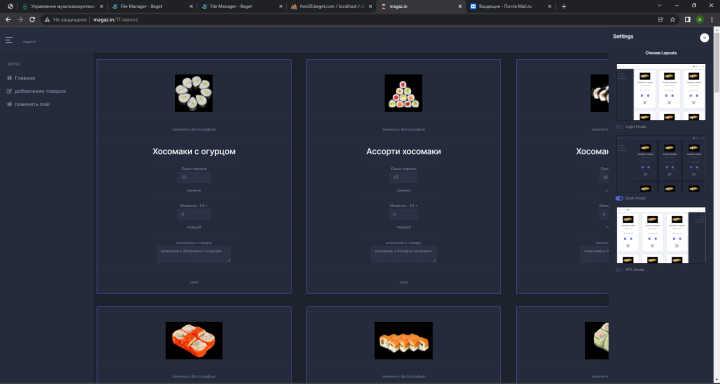Image resolution: width=720 pixels, height=384 pixels.
Task: Toggle the sidebar hamburger menu icon
Action: tap(9, 40)
